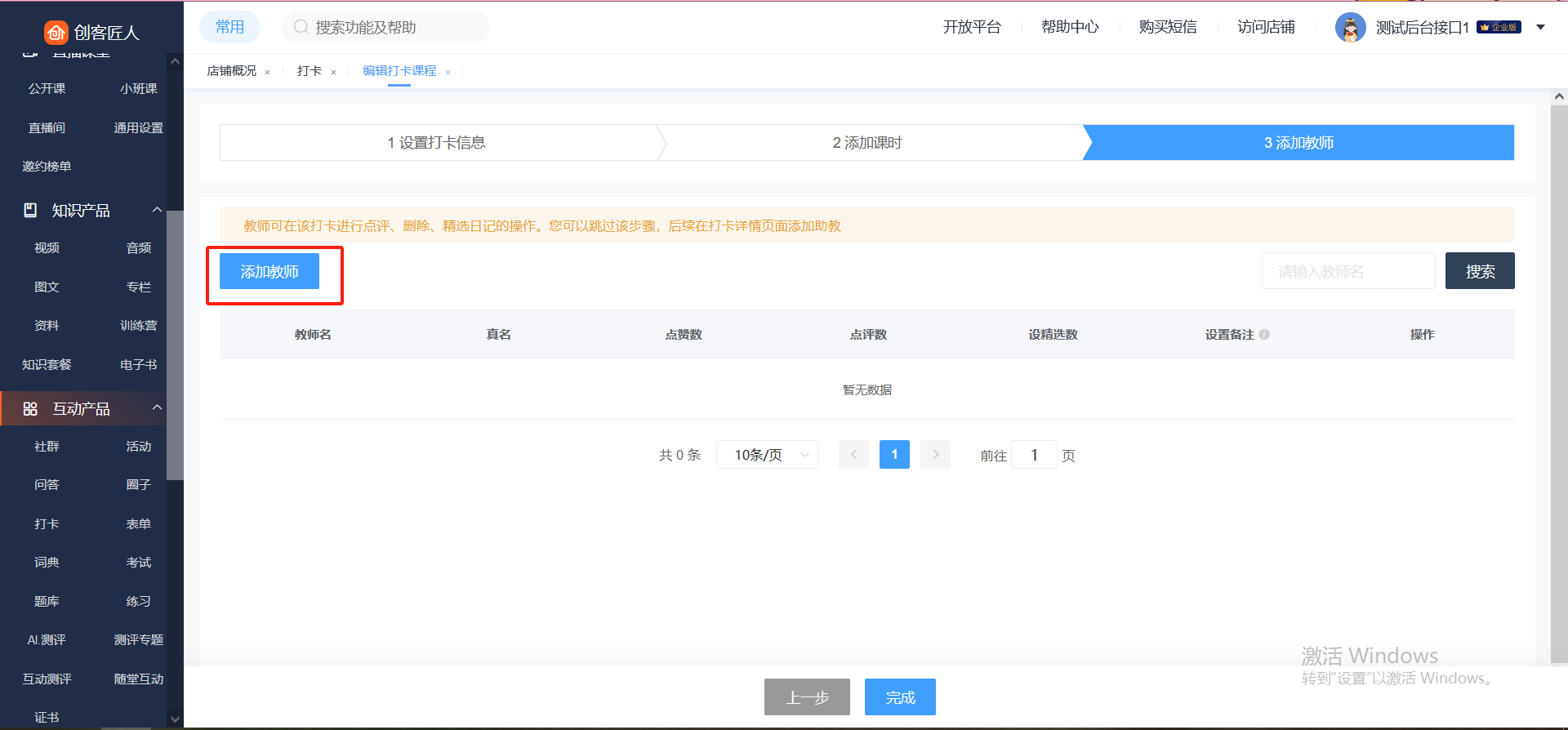Go to previous page arrow
The width and height of the screenshot is (1568, 730).
click(x=853, y=455)
